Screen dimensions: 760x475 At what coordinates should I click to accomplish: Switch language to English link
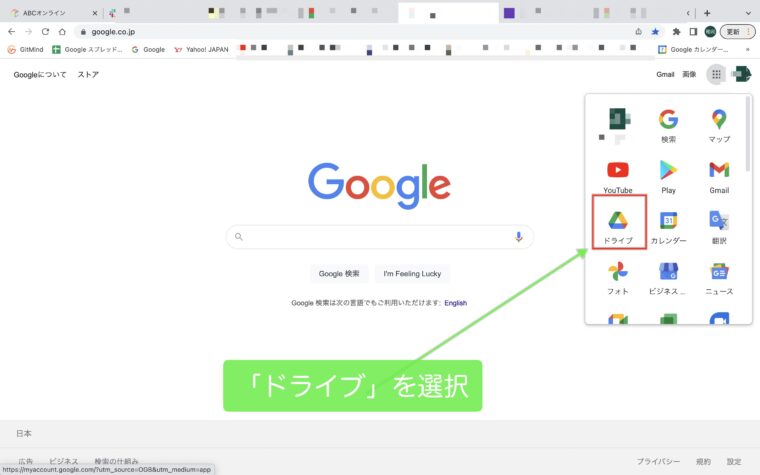(455, 303)
